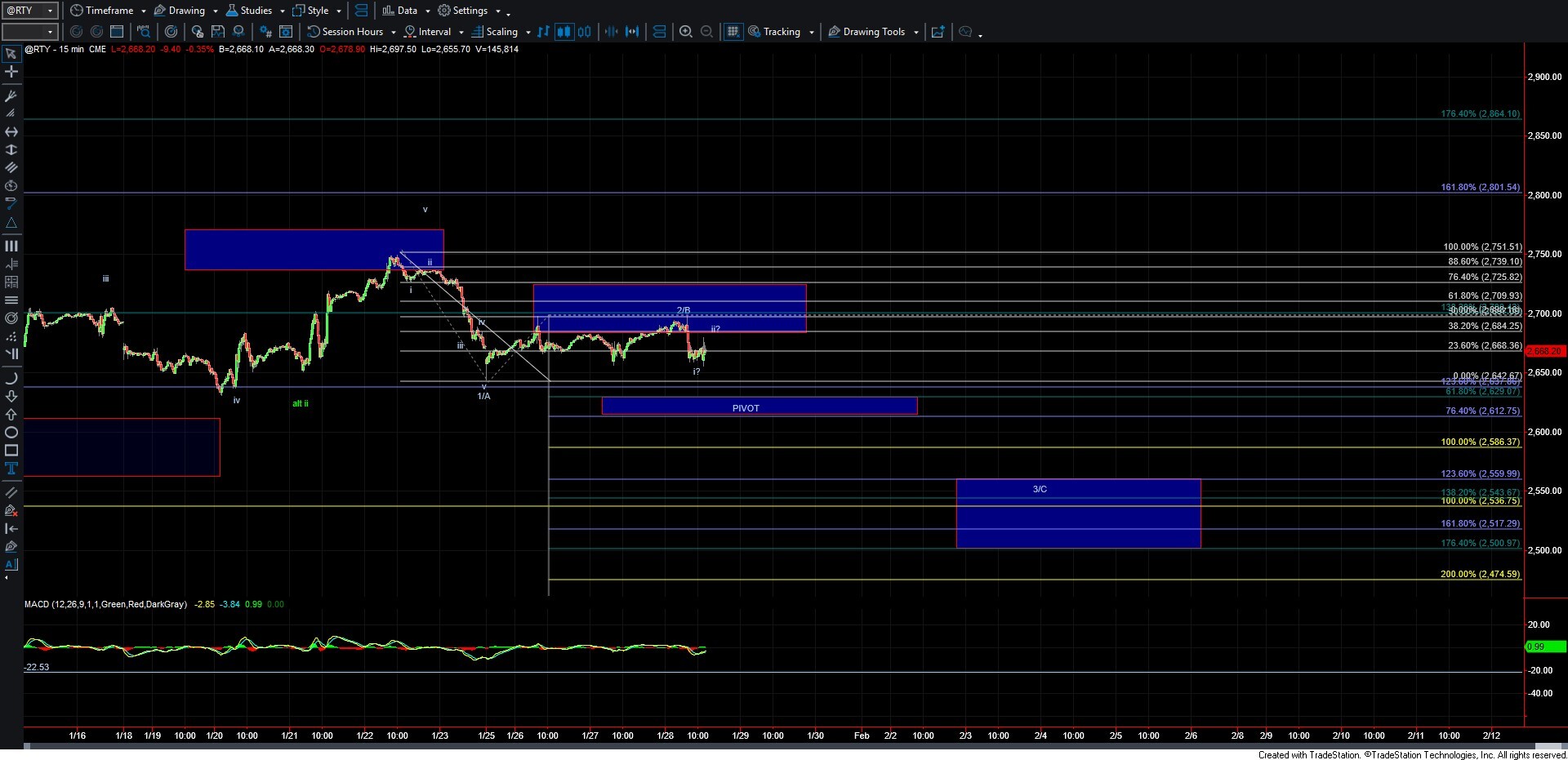The image size is (1568, 760).
Task: Select the rectangle drawing tool
Action: (x=11, y=451)
